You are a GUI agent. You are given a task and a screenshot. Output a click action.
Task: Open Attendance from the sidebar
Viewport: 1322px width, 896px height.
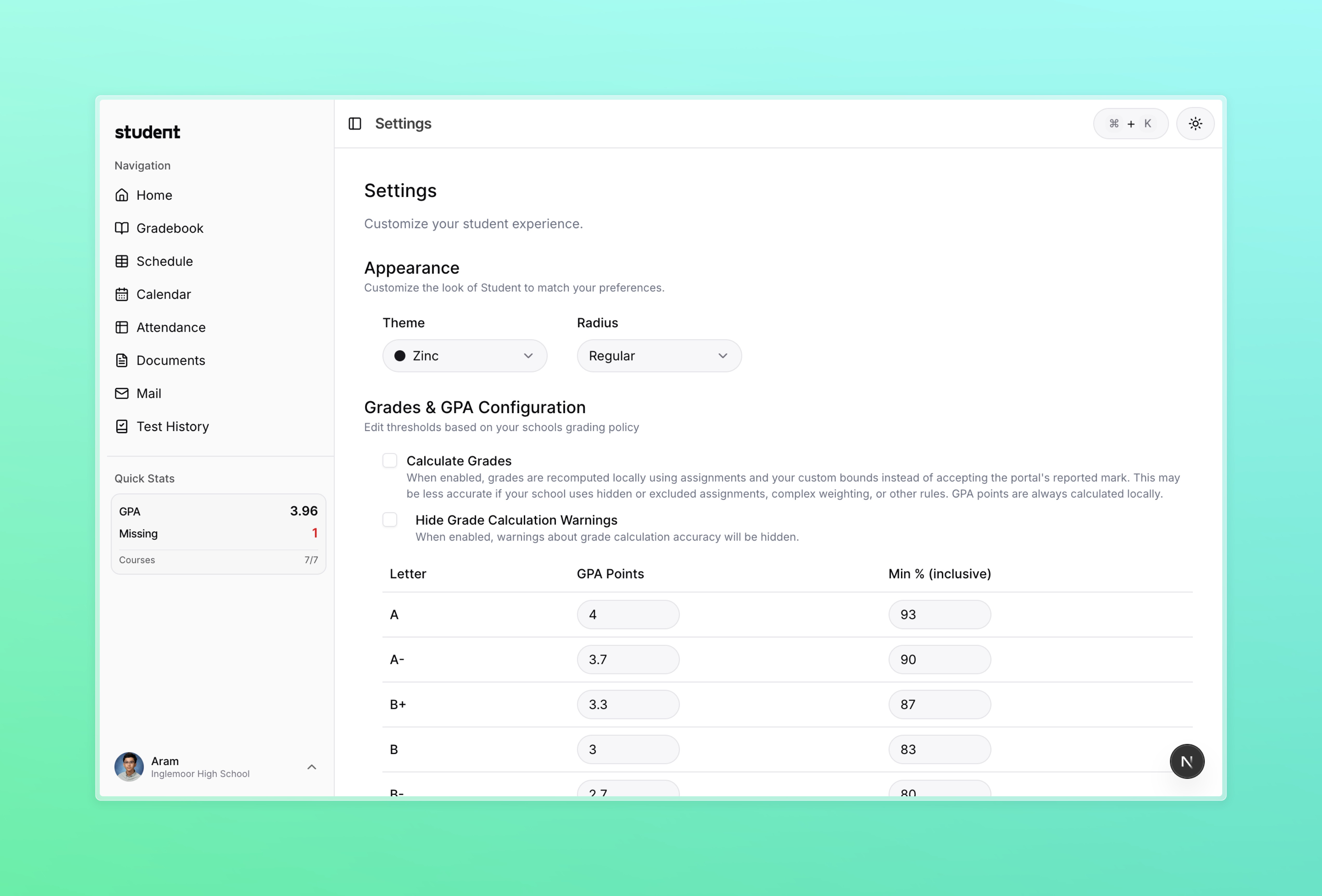pyautogui.click(x=171, y=327)
